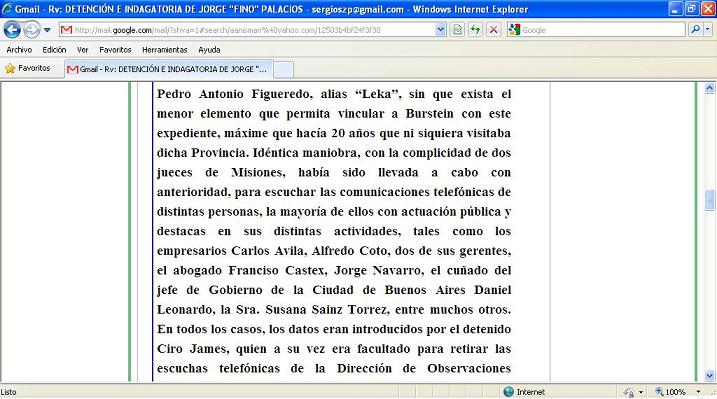
Task: Click the Compatibility View icon
Action: point(457,30)
